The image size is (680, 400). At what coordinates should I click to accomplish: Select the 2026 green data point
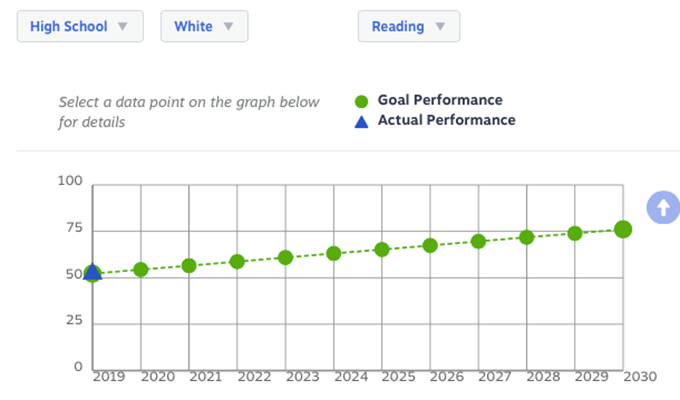click(430, 246)
